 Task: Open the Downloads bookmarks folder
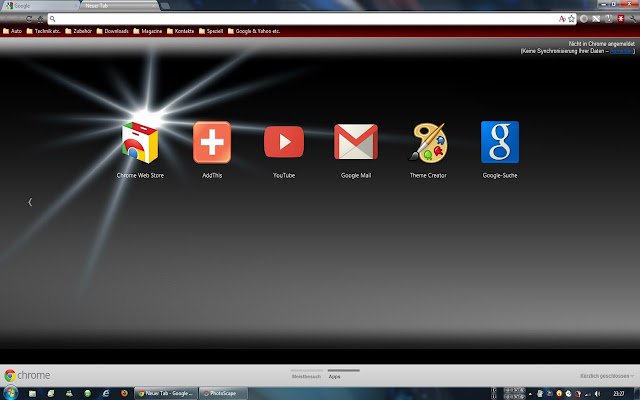(112, 31)
